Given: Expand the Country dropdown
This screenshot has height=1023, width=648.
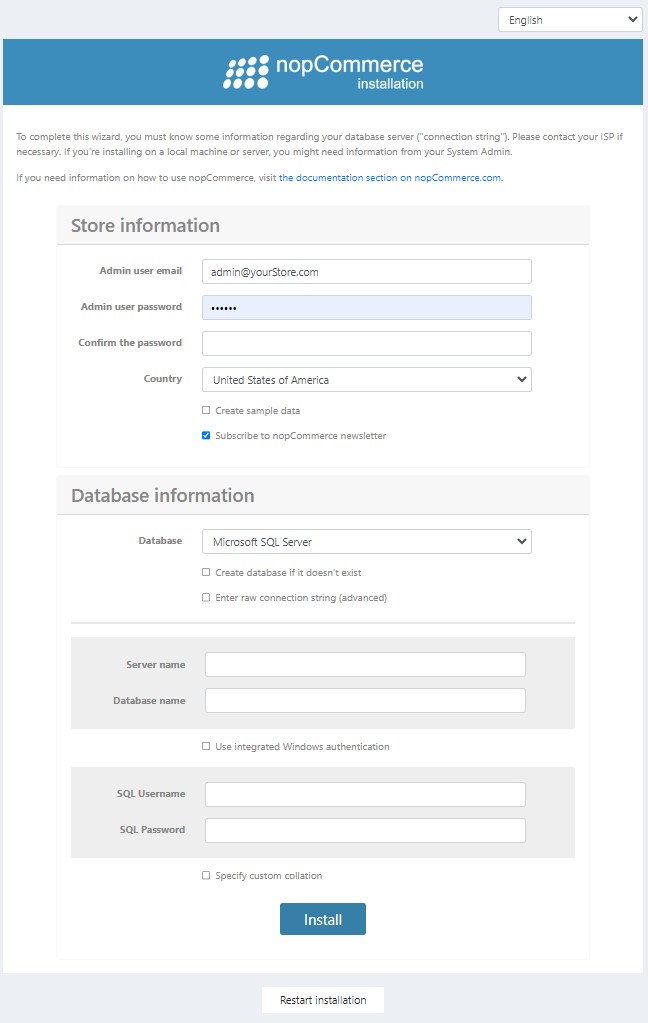Looking at the screenshot, I should point(366,380).
